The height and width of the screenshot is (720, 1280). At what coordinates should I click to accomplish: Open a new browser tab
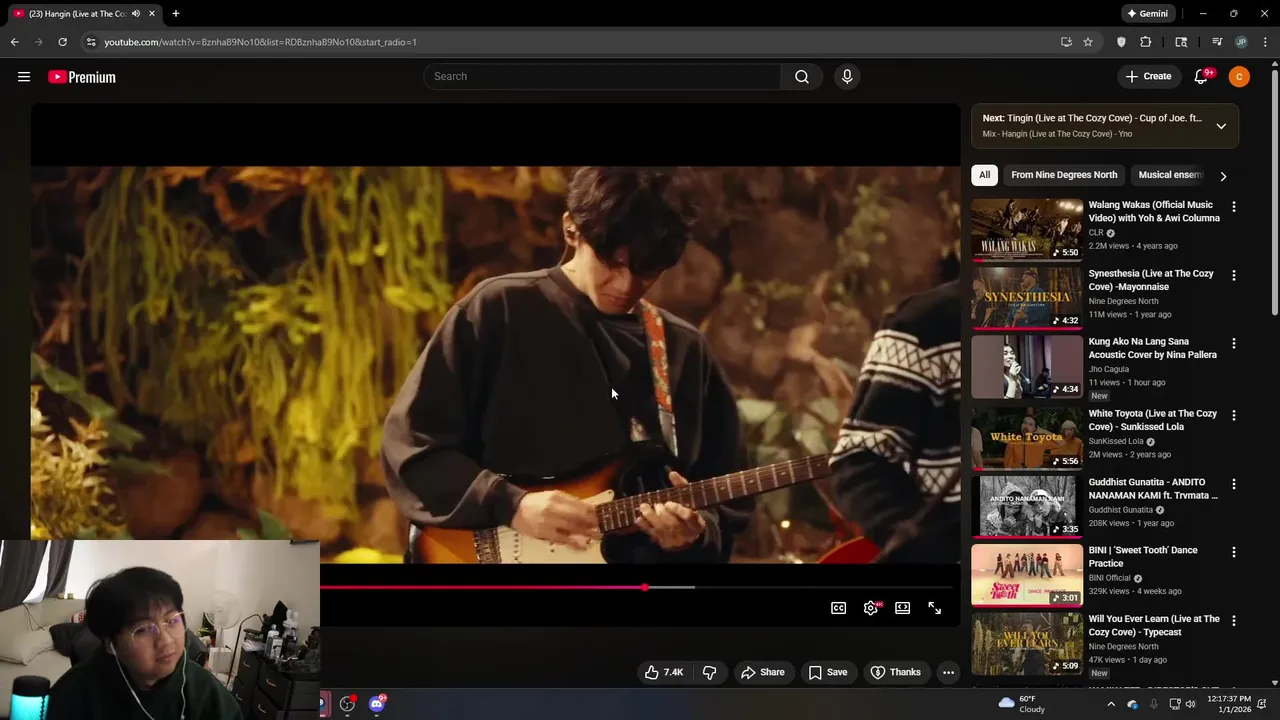[176, 14]
